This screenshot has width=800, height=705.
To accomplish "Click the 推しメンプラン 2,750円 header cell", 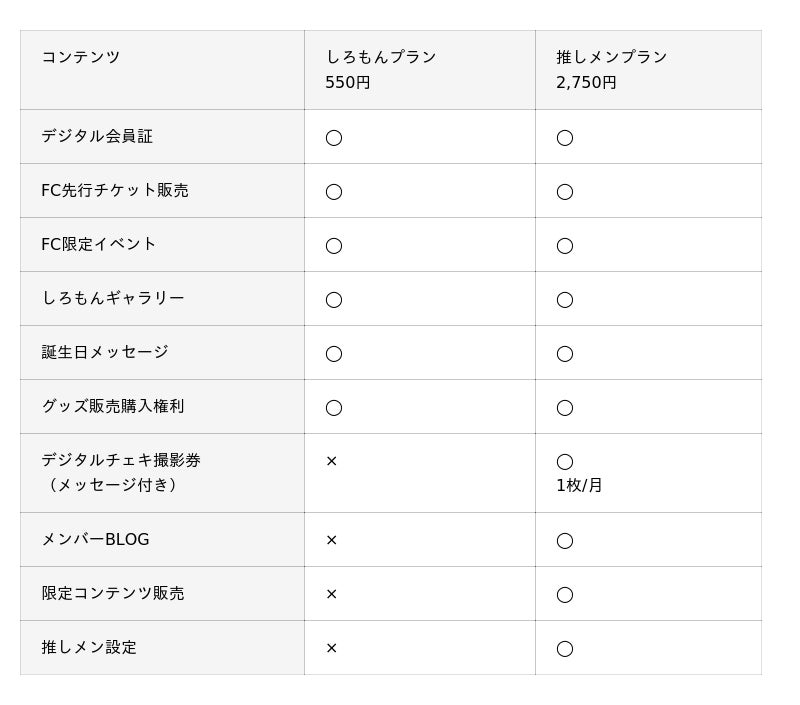I will pyautogui.click(x=648, y=70).
